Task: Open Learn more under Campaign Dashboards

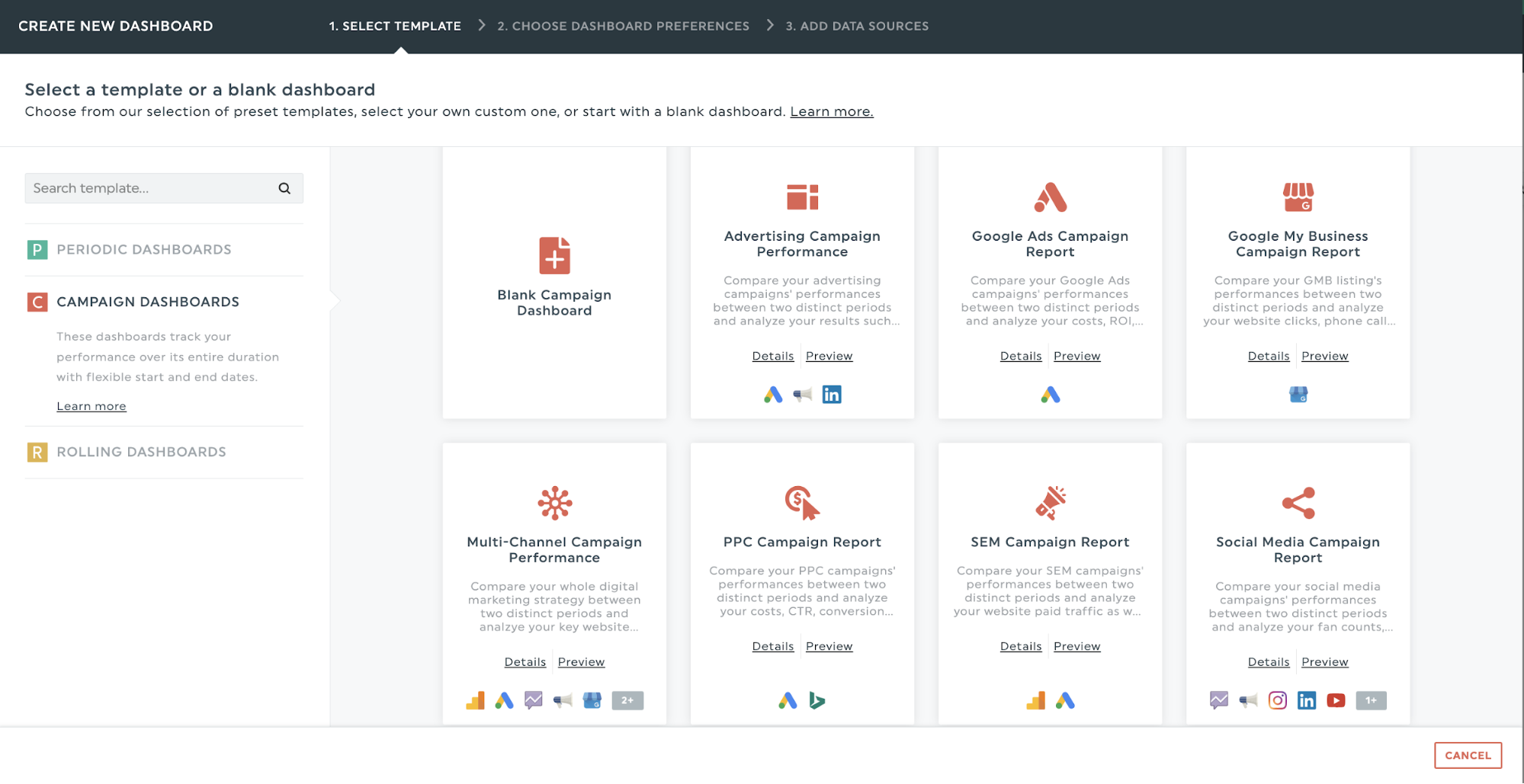Action: click(91, 406)
